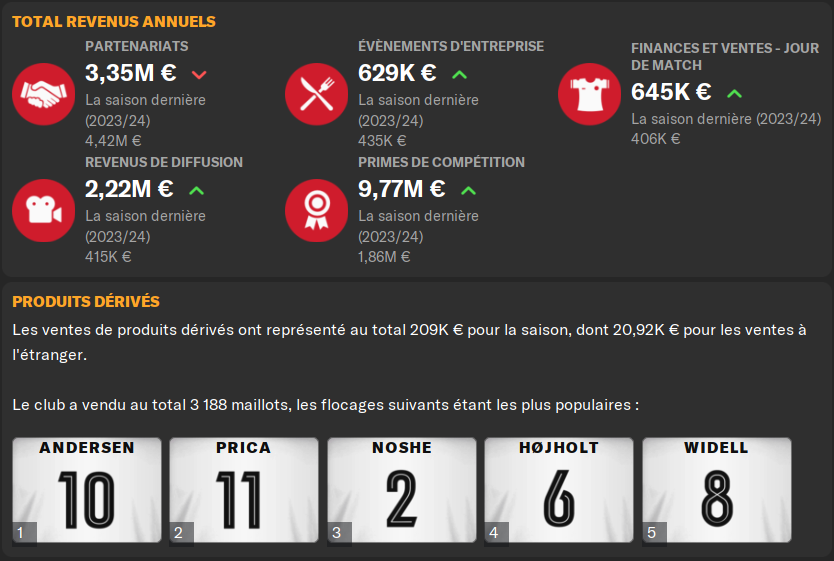Click the Primes de Compétition label
Image resolution: width=834 pixels, height=561 pixels.
coord(441,162)
